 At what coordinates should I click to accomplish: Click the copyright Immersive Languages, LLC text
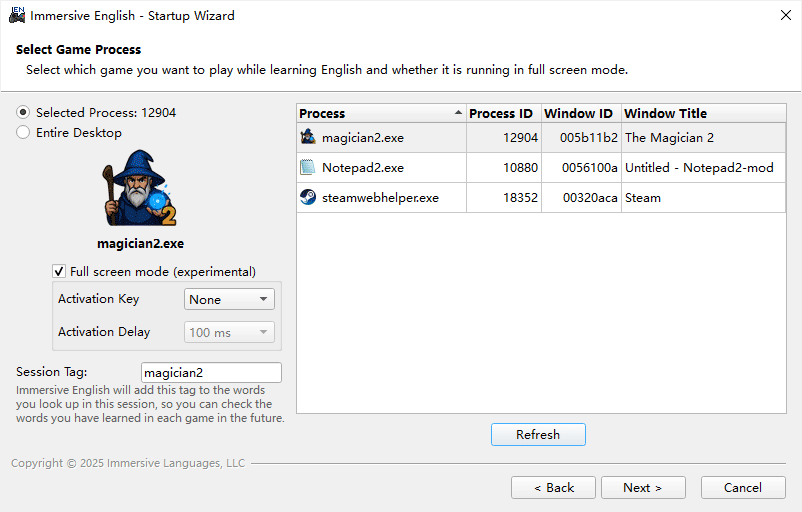[128, 463]
